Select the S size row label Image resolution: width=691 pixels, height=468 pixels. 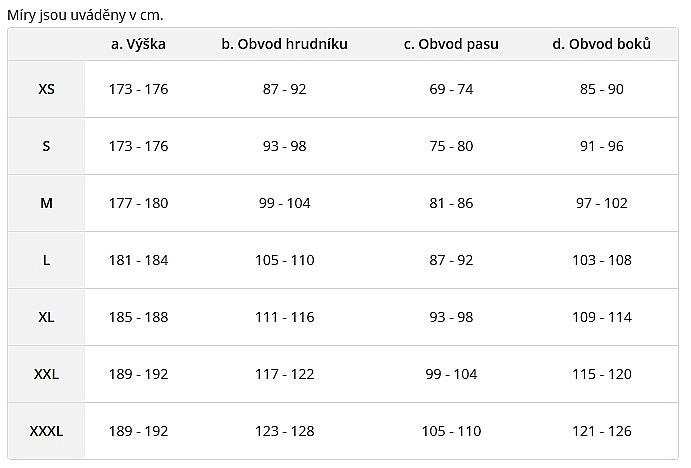pyautogui.click(x=46, y=146)
